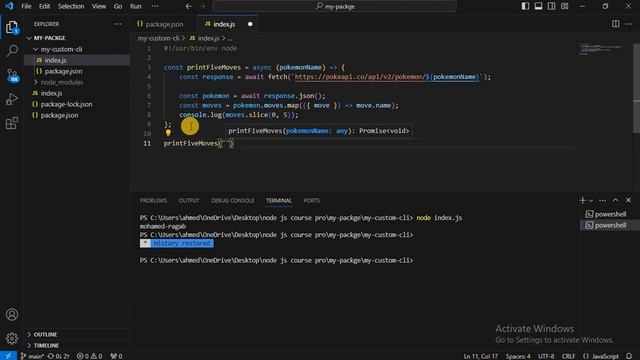Open the Selection menu
This screenshot has width=640, height=360.
point(71,6)
